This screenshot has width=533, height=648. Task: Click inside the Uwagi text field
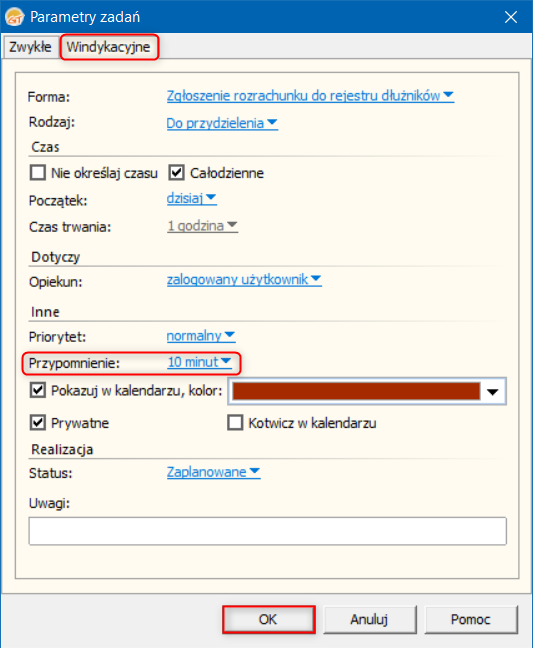[x=267, y=531]
